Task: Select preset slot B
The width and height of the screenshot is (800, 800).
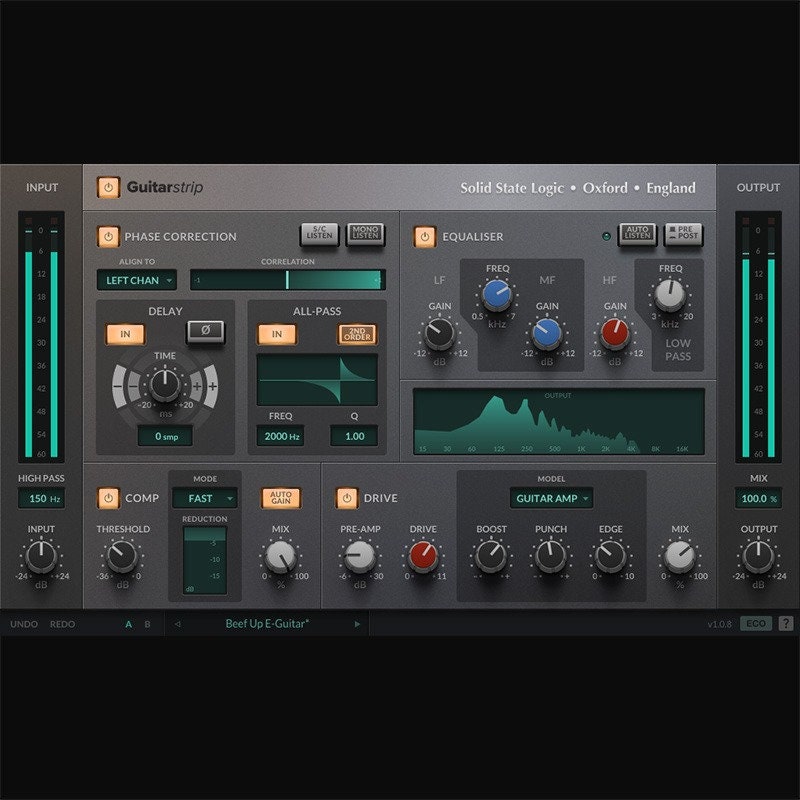Action: pyautogui.click(x=147, y=624)
